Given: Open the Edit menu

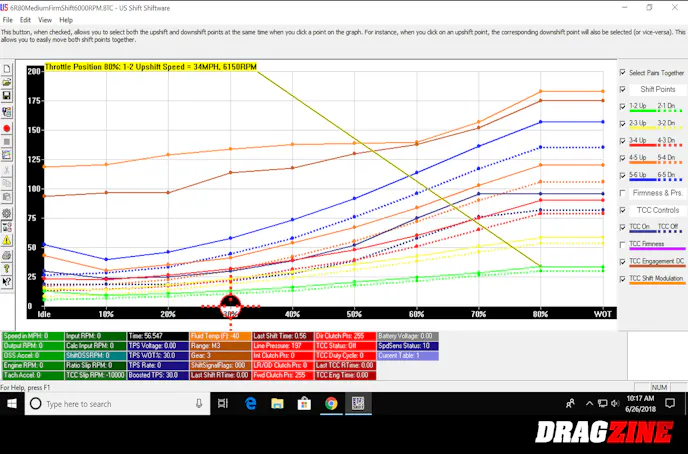Looking at the screenshot, I should pyautogui.click(x=25, y=19).
